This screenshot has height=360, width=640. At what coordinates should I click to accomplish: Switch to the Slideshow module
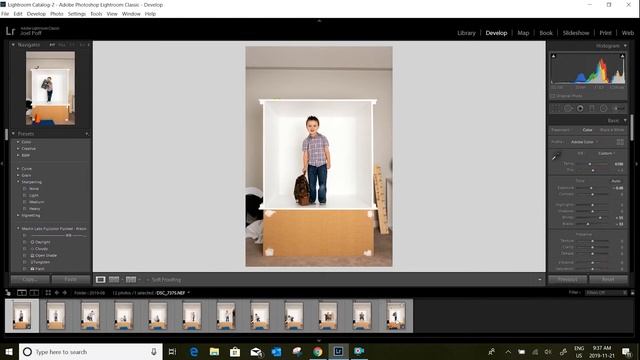[x=576, y=33]
